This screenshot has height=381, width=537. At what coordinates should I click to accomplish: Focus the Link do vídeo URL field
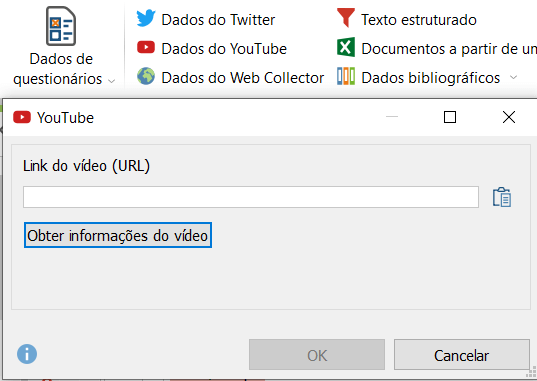[x=251, y=197]
